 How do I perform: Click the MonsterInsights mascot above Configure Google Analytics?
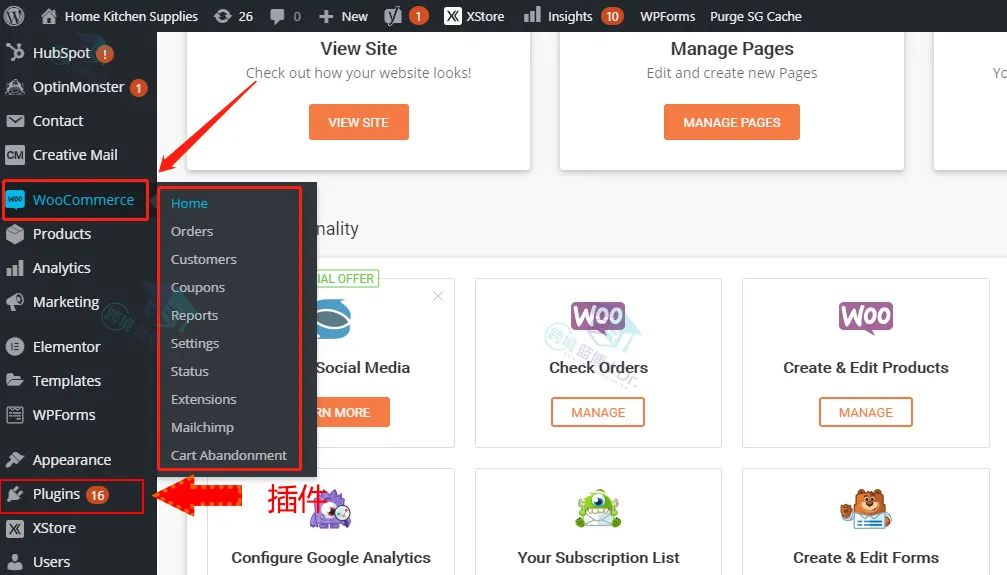[x=330, y=509]
